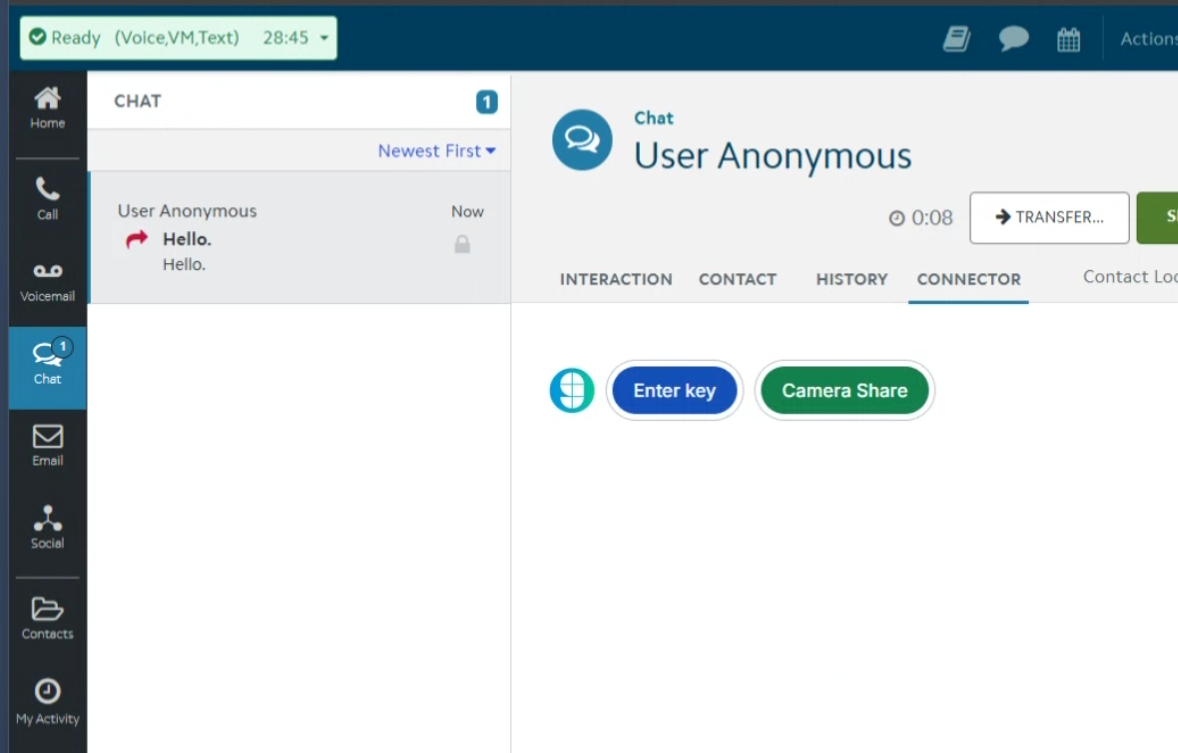1178x753 pixels.
Task: Switch to the History tab
Action: click(851, 280)
